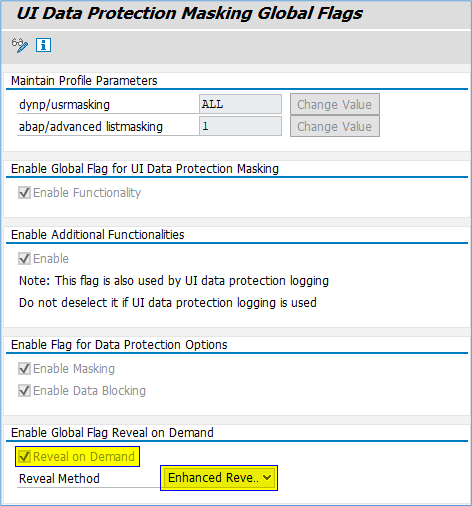Select the dynp/usrmasking field showing ALL
Viewport: 472px width, 506px height.
pyautogui.click(x=240, y=104)
